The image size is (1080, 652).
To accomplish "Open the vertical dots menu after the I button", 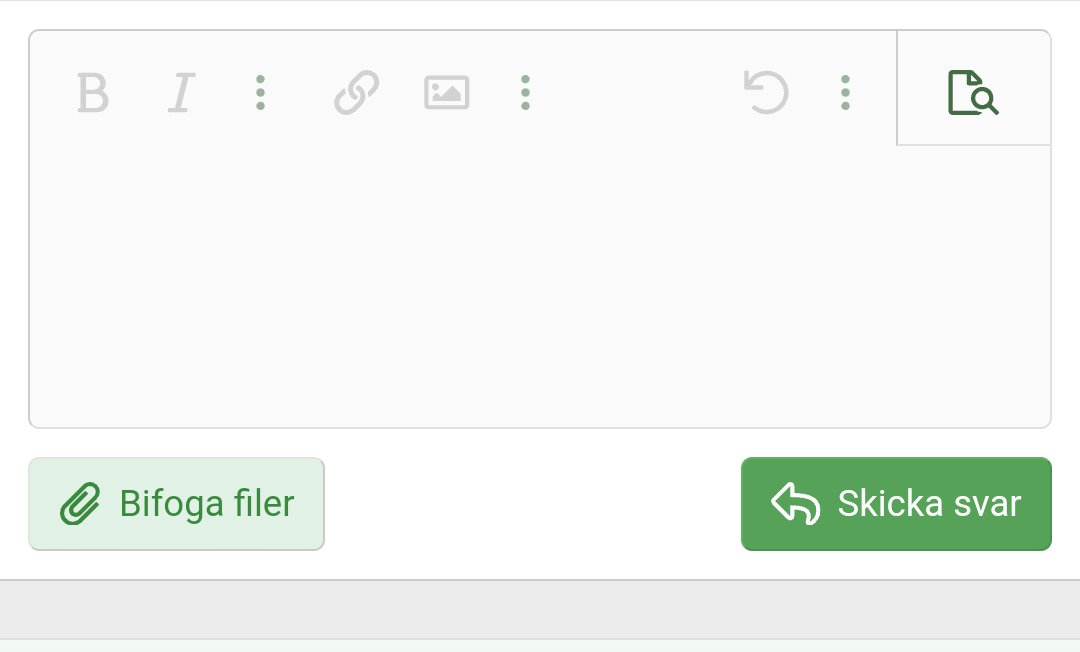I will pyautogui.click(x=260, y=92).
